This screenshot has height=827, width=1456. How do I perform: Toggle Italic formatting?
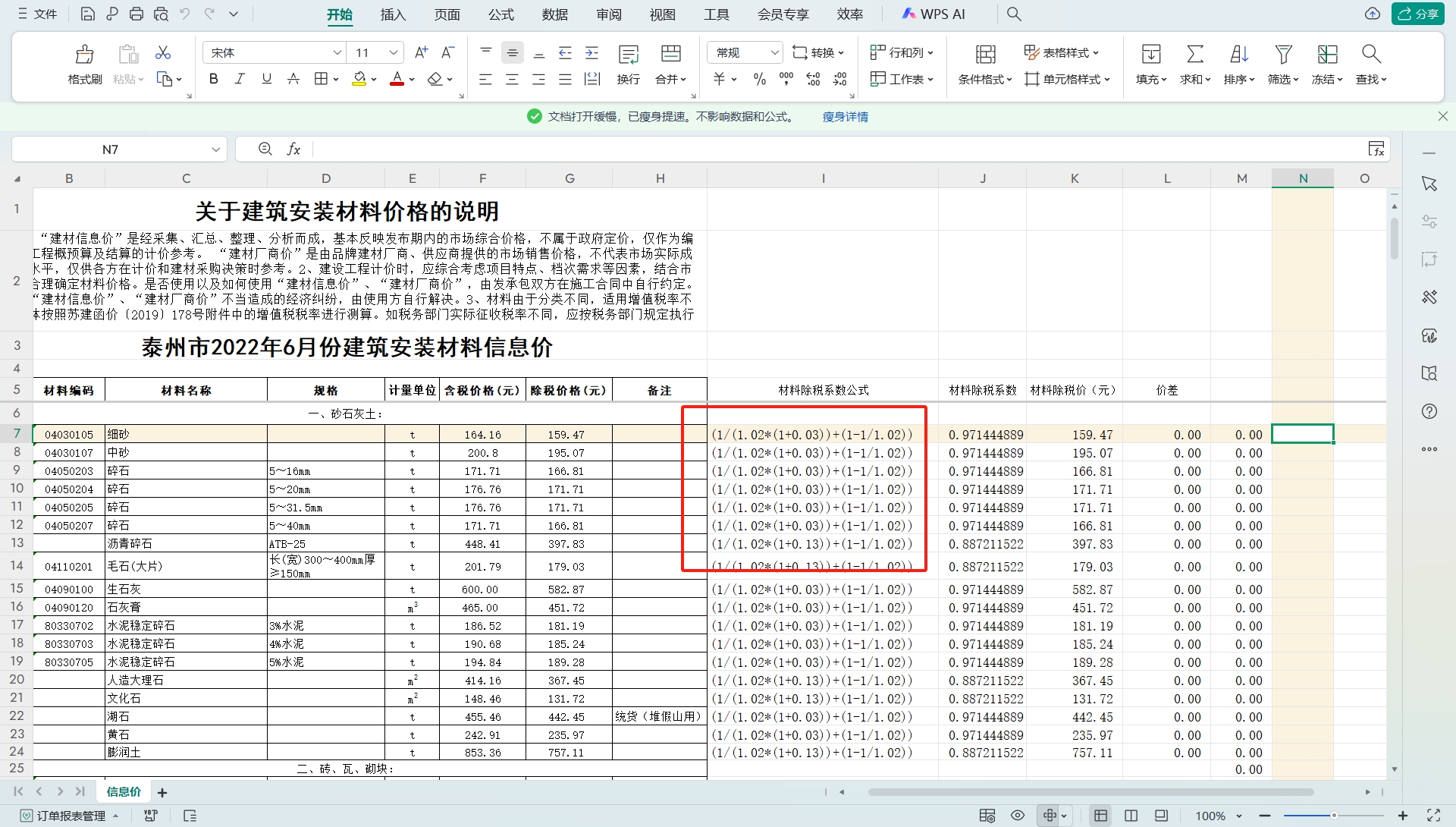pyautogui.click(x=240, y=79)
